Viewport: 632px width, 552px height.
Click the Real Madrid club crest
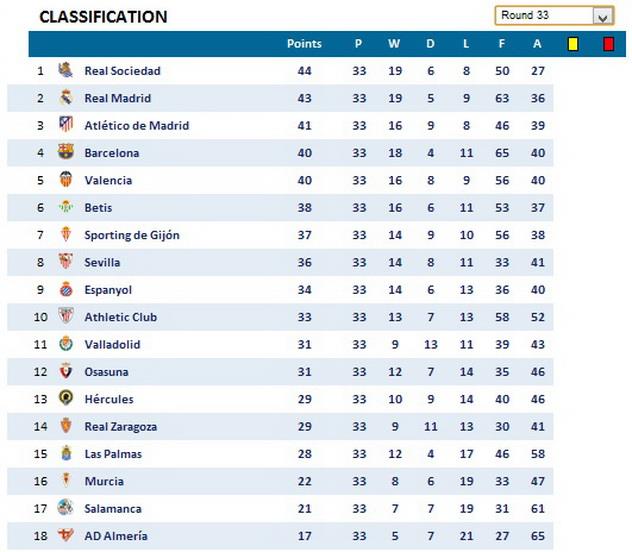point(65,98)
